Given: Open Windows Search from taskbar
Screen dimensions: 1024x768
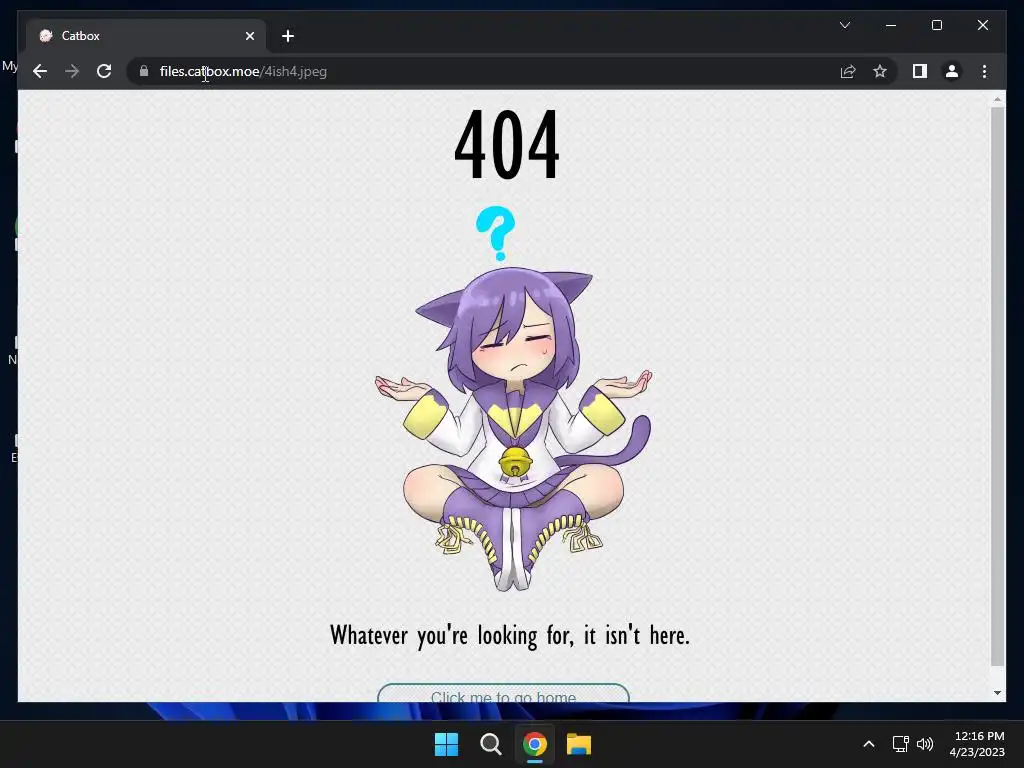Looking at the screenshot, I should tap(490, 744).
